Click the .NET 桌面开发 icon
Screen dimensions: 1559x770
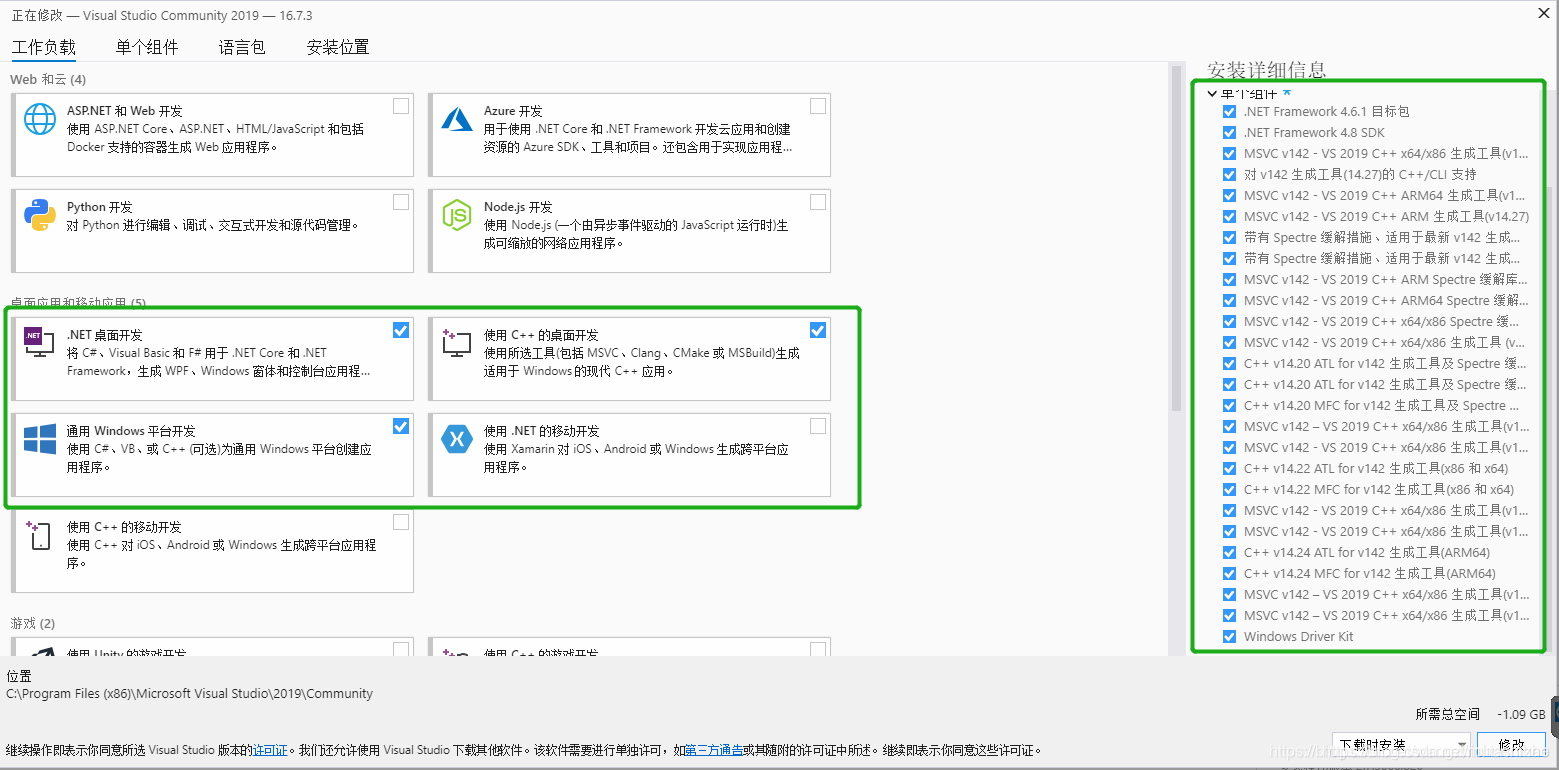pos(37,342)
